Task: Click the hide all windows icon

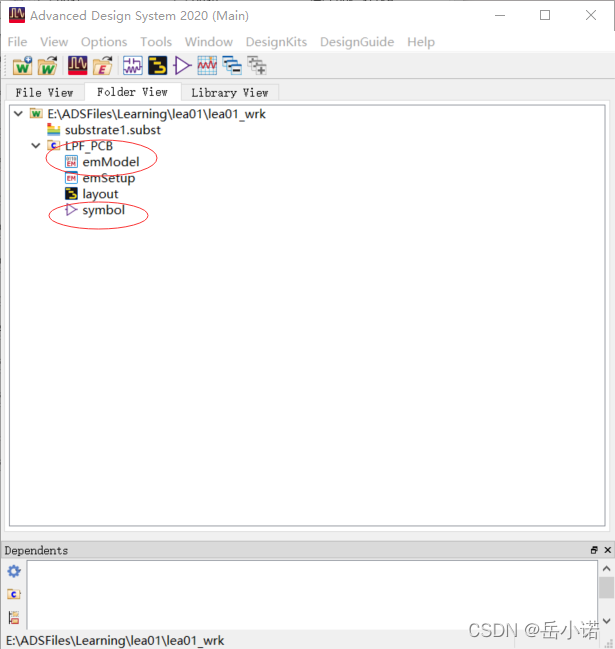Action: pos(232,65)
